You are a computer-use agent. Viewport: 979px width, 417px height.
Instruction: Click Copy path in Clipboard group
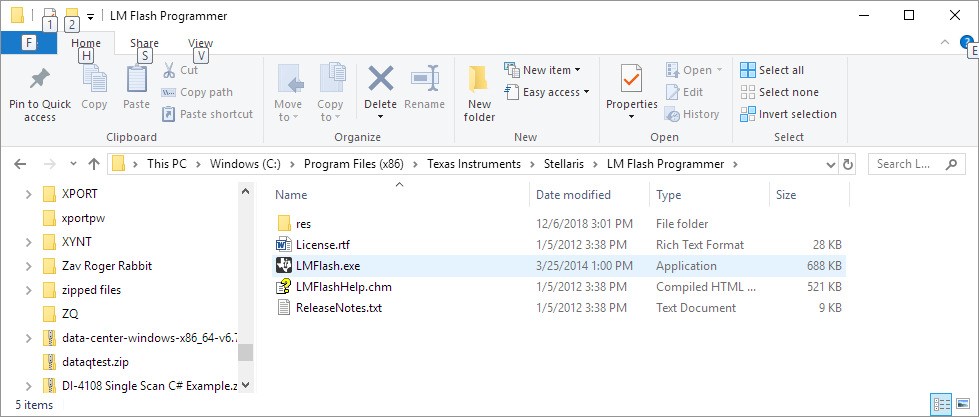(x=197, y=92)
